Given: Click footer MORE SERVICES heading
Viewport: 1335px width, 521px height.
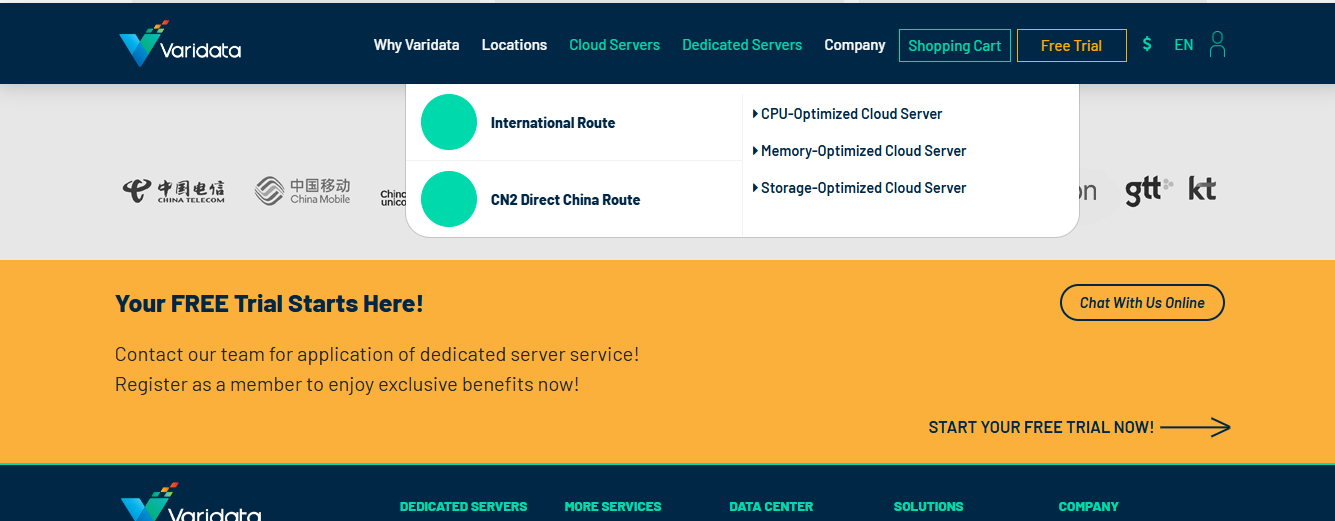Looking at the screenshot, I should click(x=613, y=507).
